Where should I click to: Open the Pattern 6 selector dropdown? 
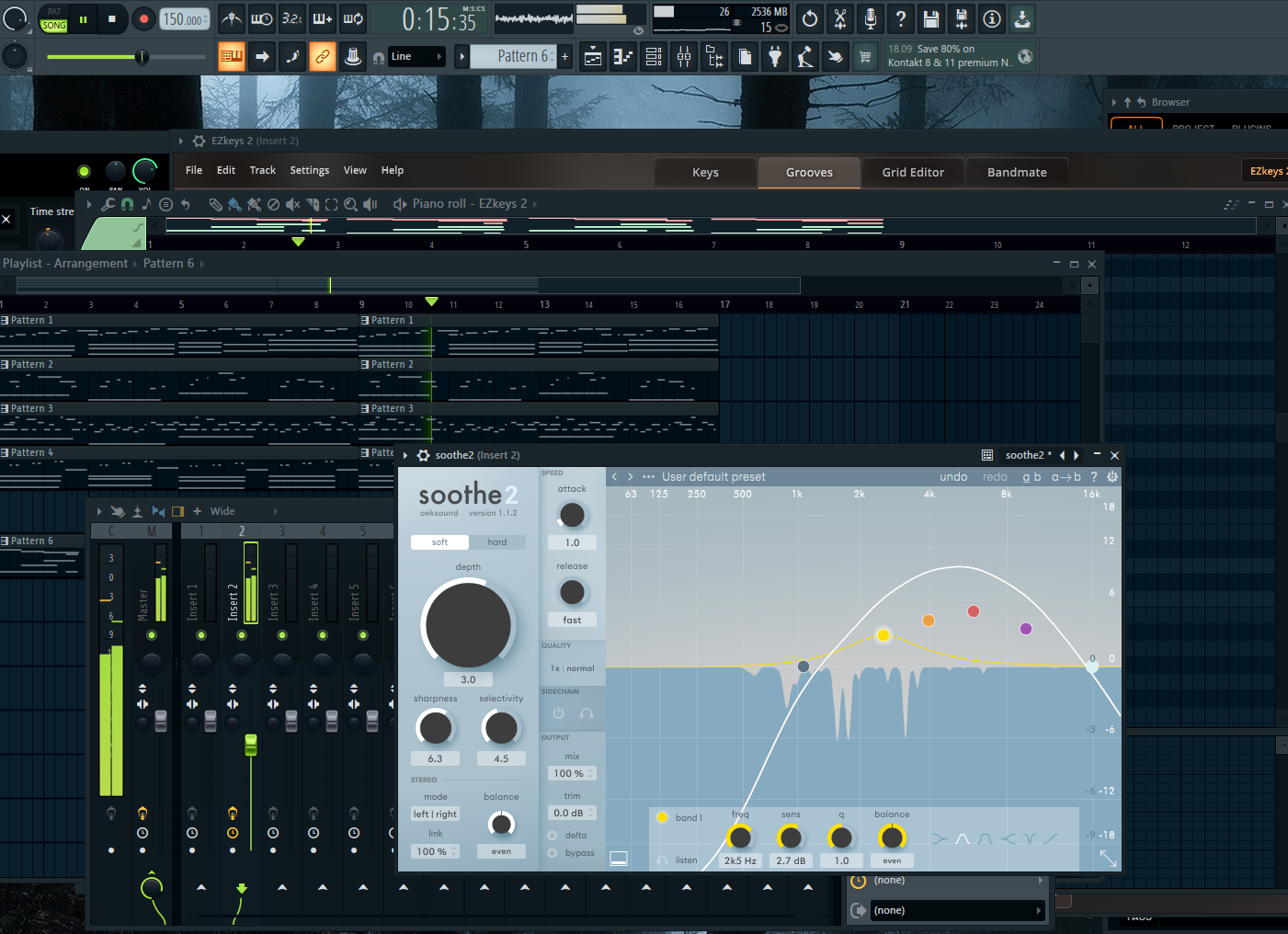513,57
